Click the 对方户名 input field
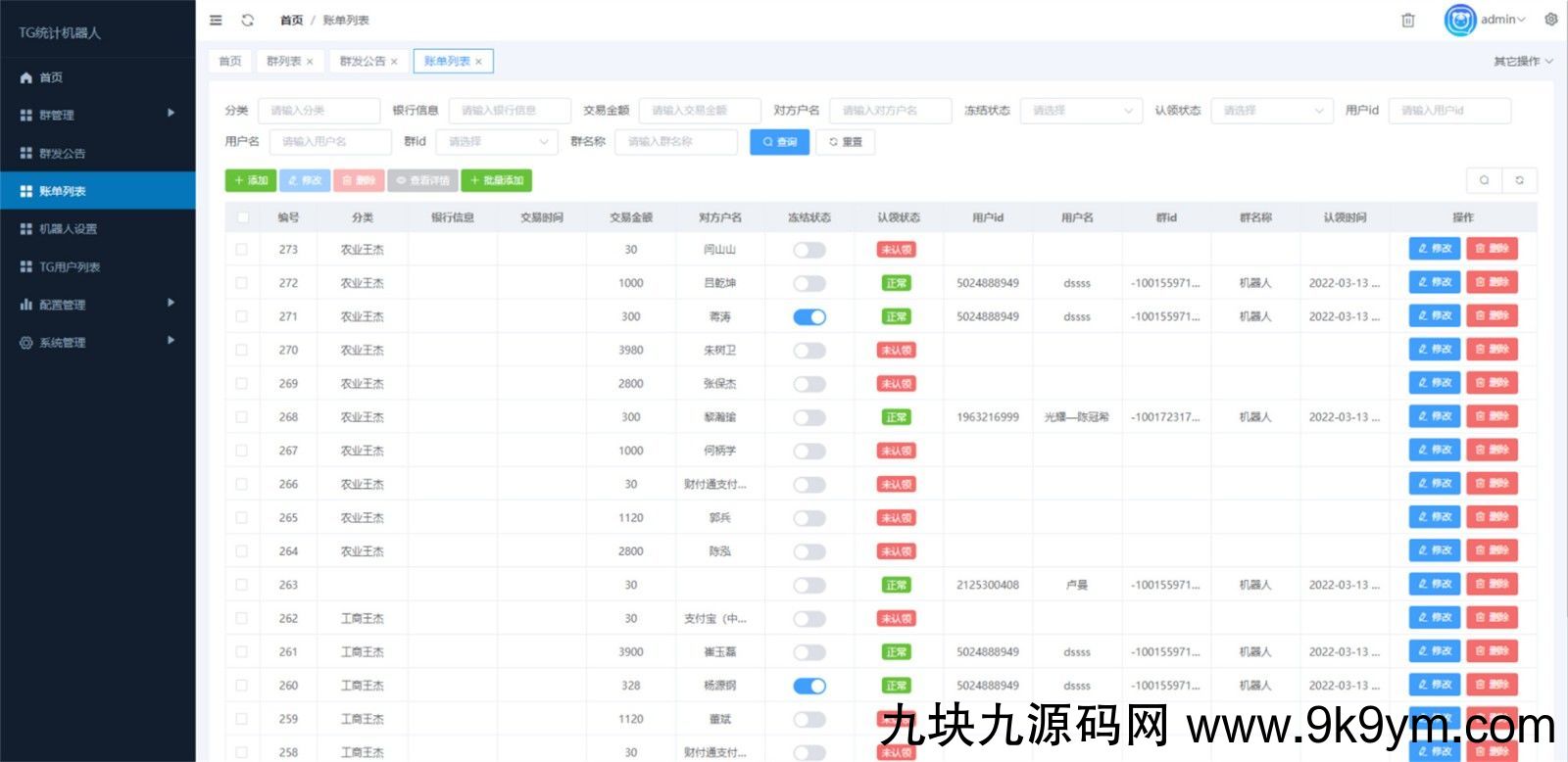Screen dimensions: 1568x762 coord(889,111)
